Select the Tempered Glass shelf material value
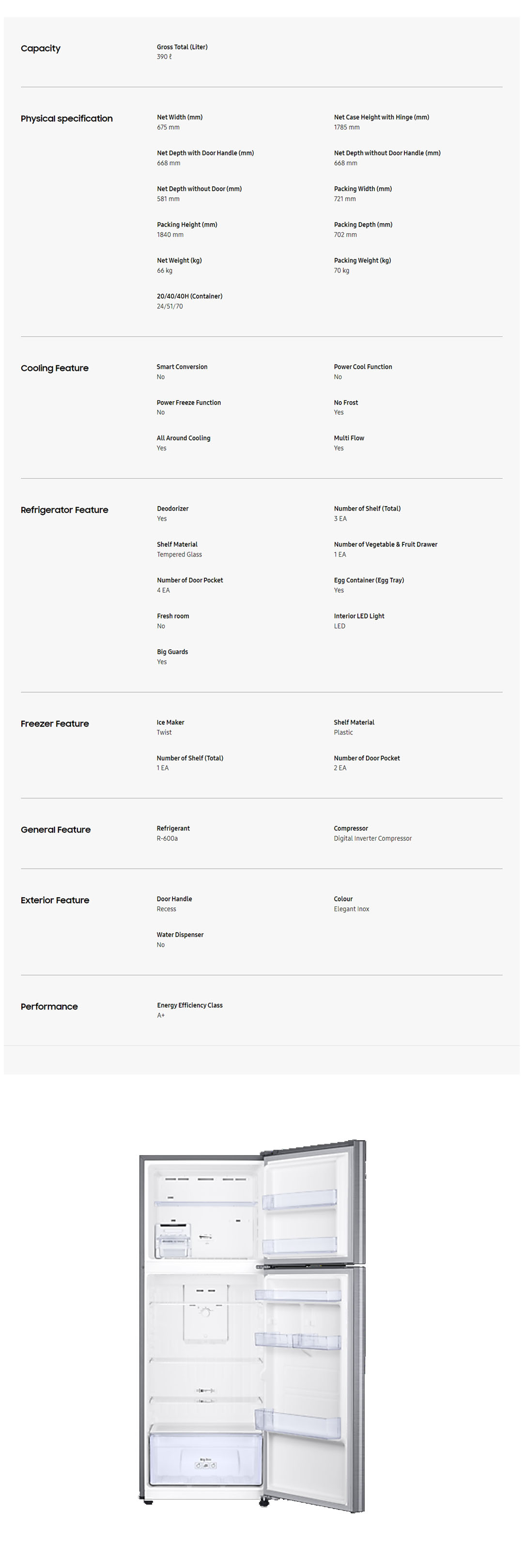Viewport: 523px width, 1568px height. click(179, 555)
